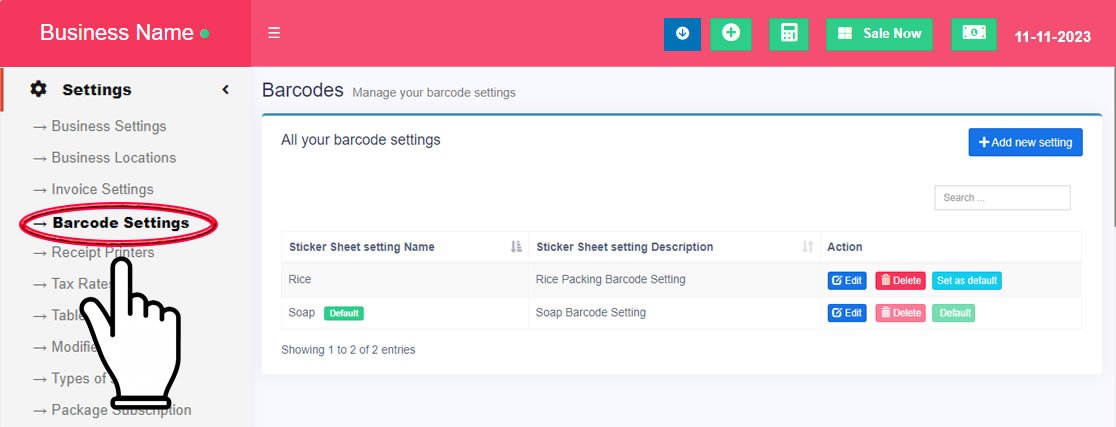This screenshot has width=1116, height=427.
Task: Open Business Settings menu item
Action: 108,126
